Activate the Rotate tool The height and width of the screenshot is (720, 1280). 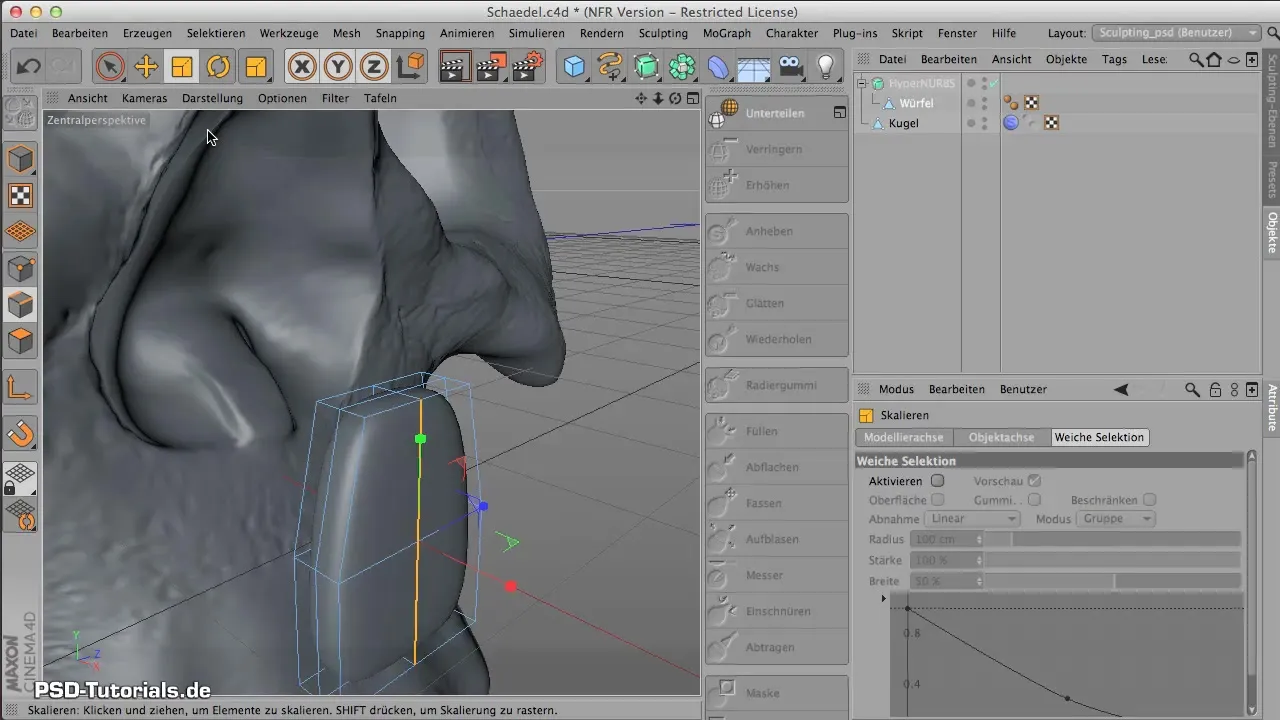pyautogui.click(x=218, y=67)
